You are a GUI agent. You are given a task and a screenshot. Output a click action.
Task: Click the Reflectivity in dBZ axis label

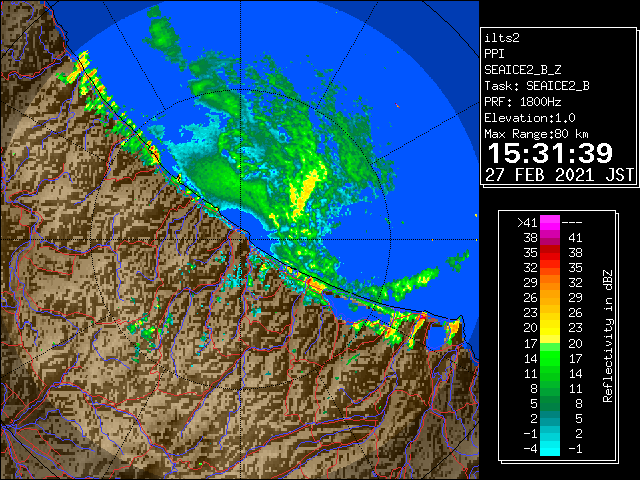pos(608,336)
